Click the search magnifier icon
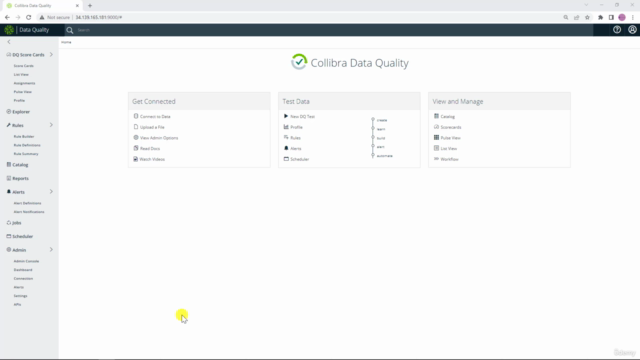Image resolution: width=640 pixels, height=360 pixels. (x=70, y=30)
